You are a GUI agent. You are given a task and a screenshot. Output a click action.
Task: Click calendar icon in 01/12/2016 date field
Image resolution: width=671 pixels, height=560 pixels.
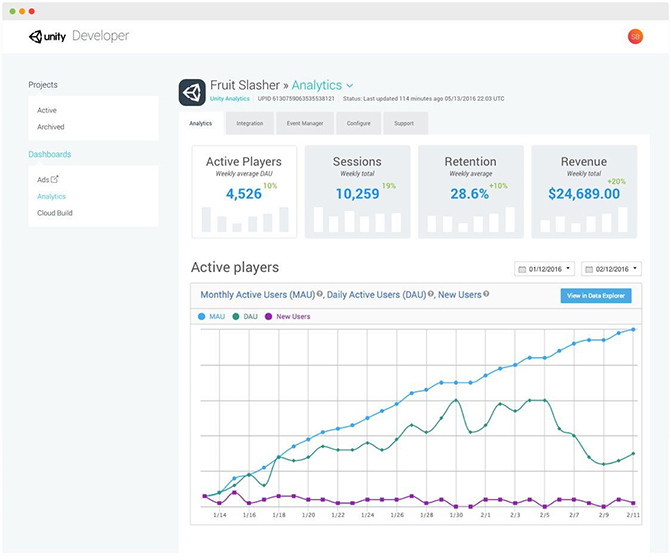522,269
